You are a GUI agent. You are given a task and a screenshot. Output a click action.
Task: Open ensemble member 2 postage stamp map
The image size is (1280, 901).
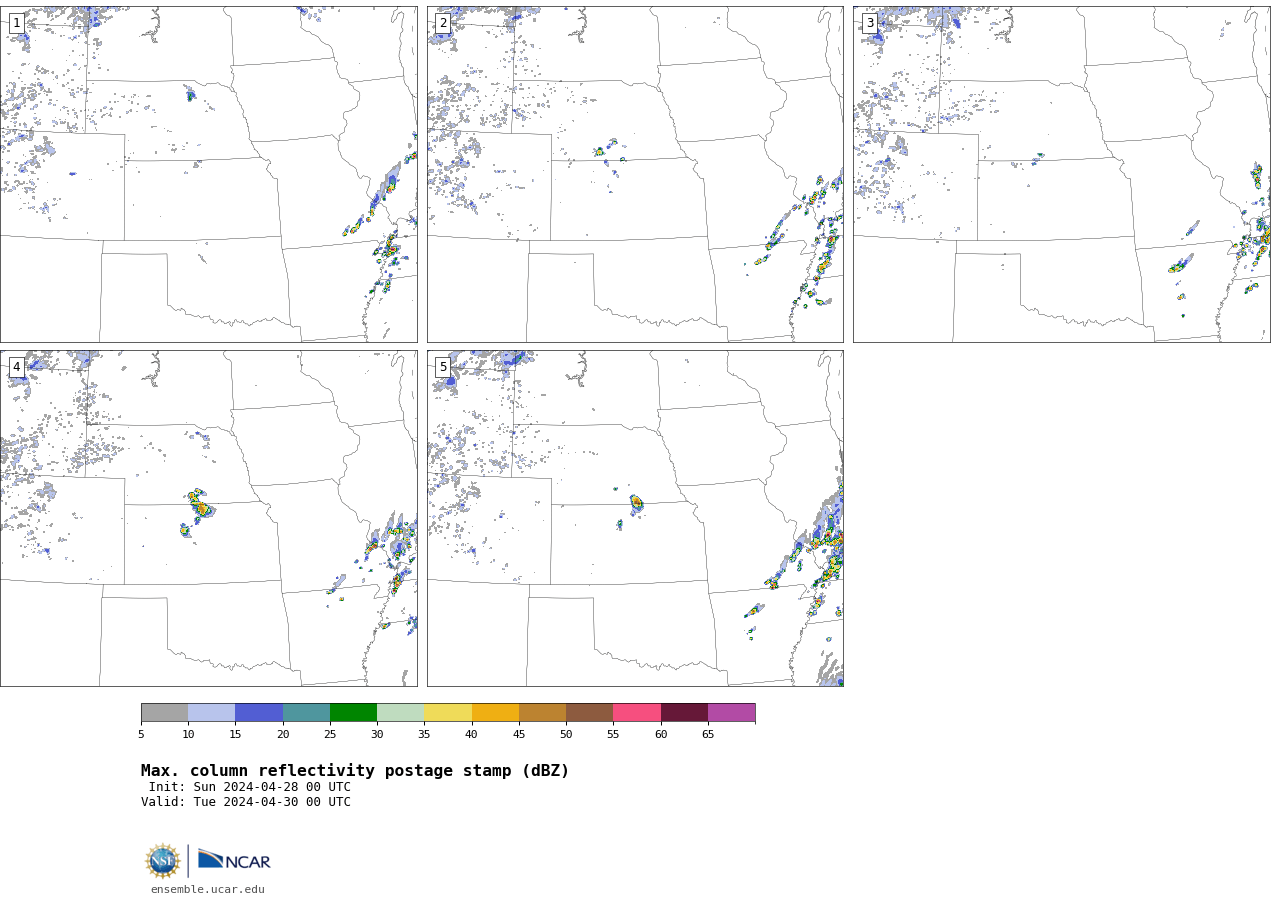635,174
